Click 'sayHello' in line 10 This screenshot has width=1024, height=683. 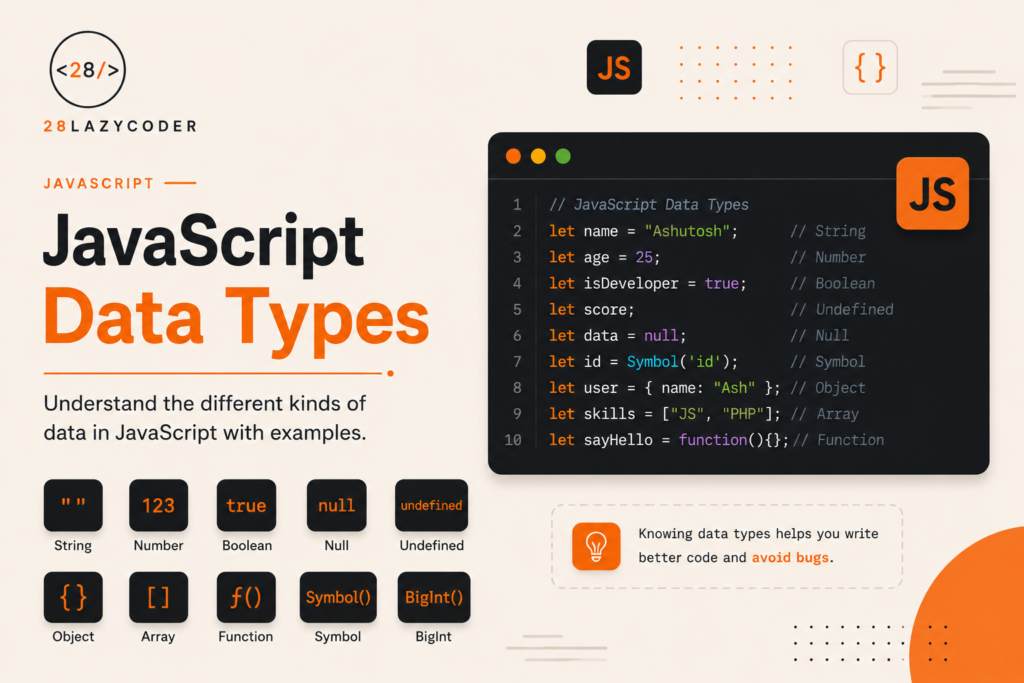tap(618, 440)
